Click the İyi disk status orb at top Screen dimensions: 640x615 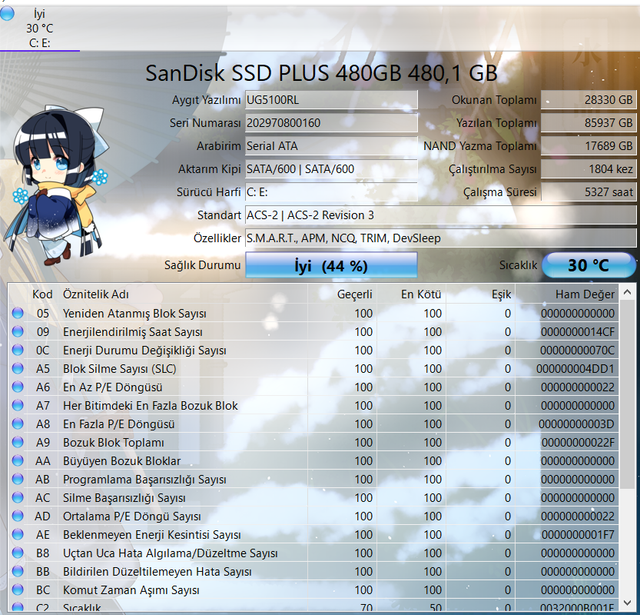tap(8, 14)
